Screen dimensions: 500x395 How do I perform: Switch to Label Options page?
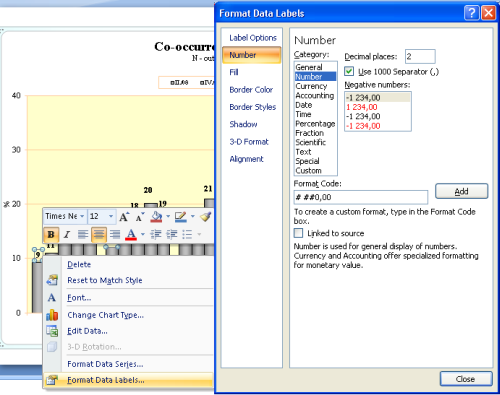253,38
